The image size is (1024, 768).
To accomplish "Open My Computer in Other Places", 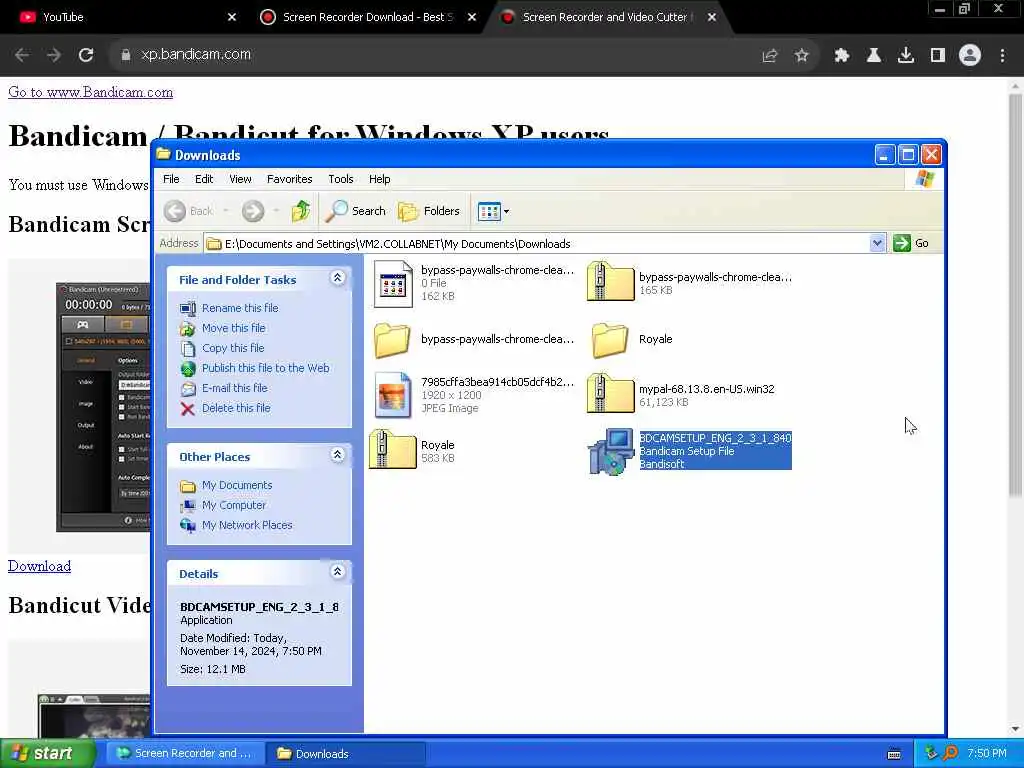I will coord(233,505).
